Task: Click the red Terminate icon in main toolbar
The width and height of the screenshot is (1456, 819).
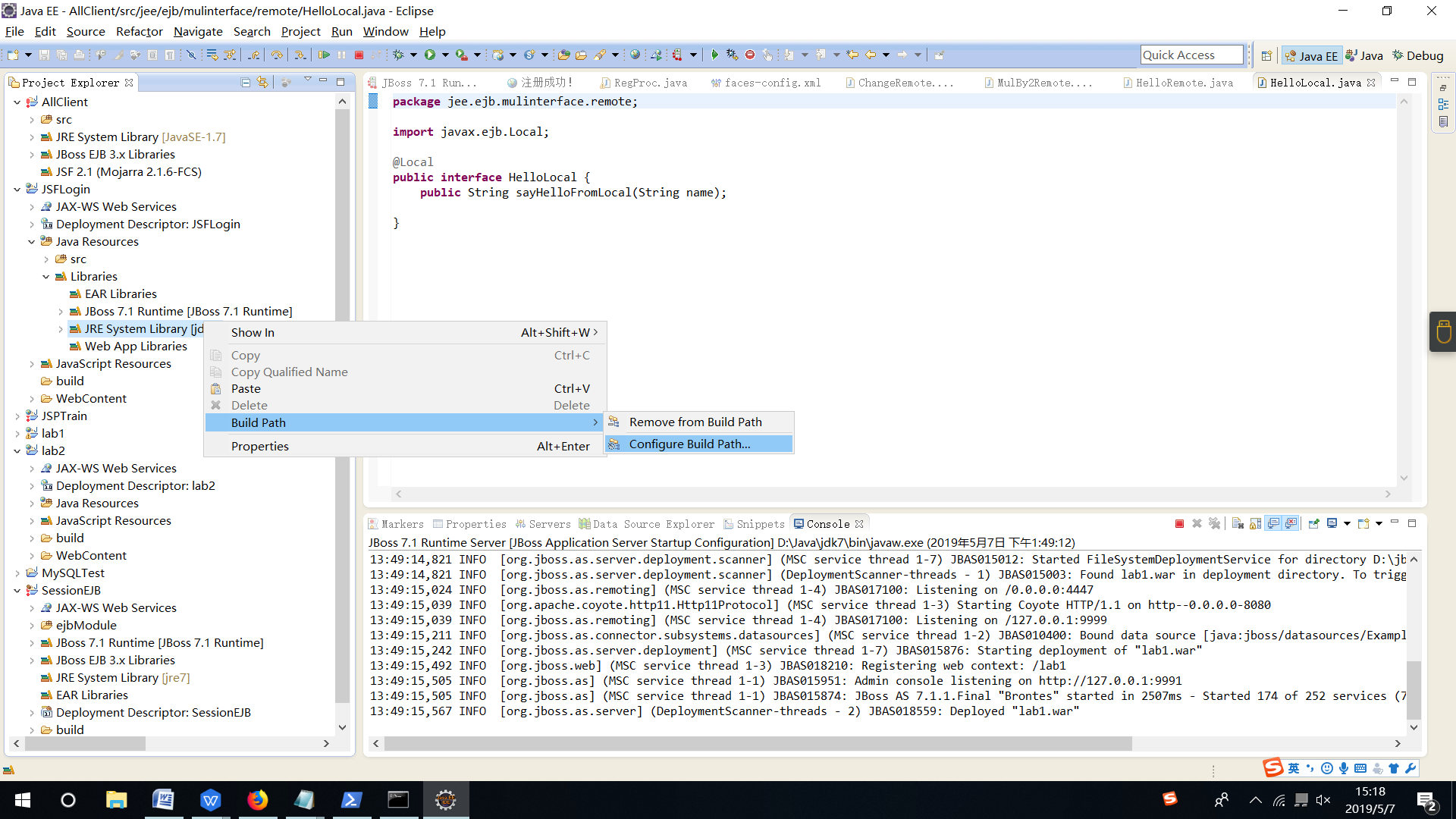Action: pyautogui.click(x=359, y=55)
